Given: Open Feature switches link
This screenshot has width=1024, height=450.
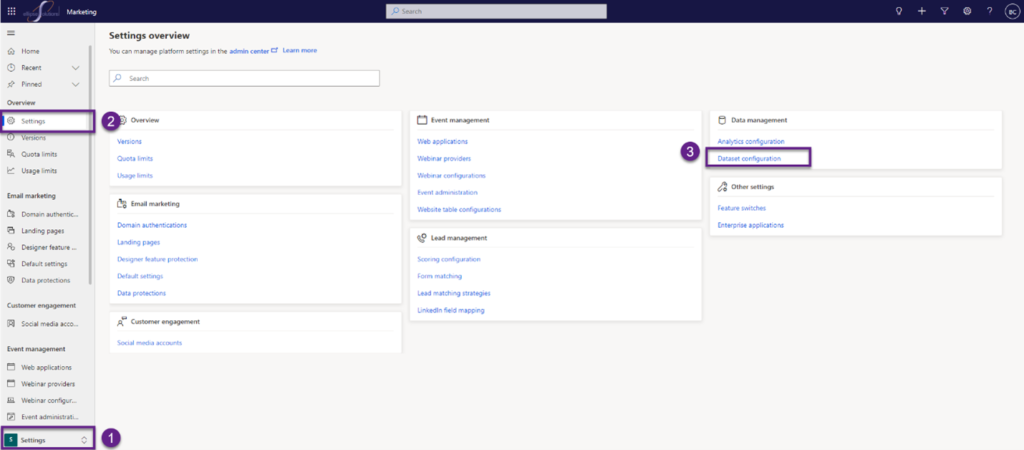Looking at the screenshot, I should pos(742,208).
